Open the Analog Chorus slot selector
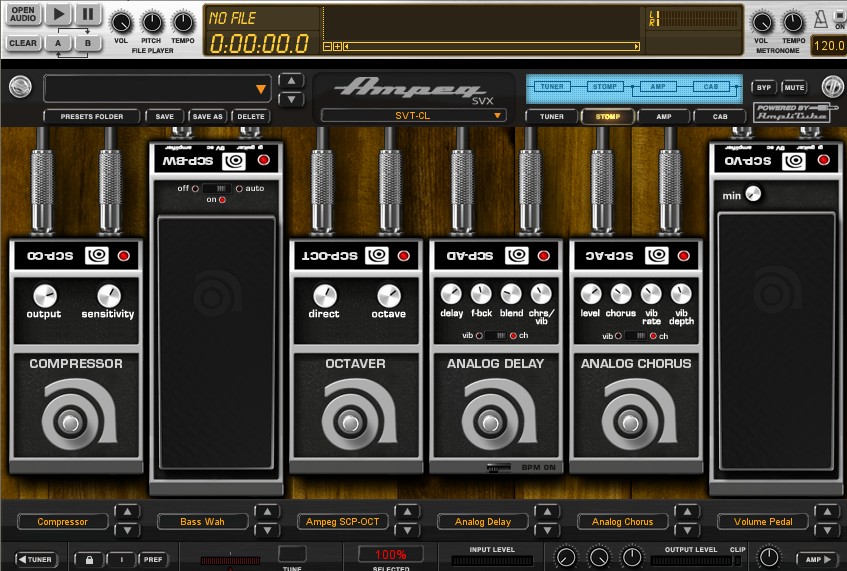 (622, 522)
